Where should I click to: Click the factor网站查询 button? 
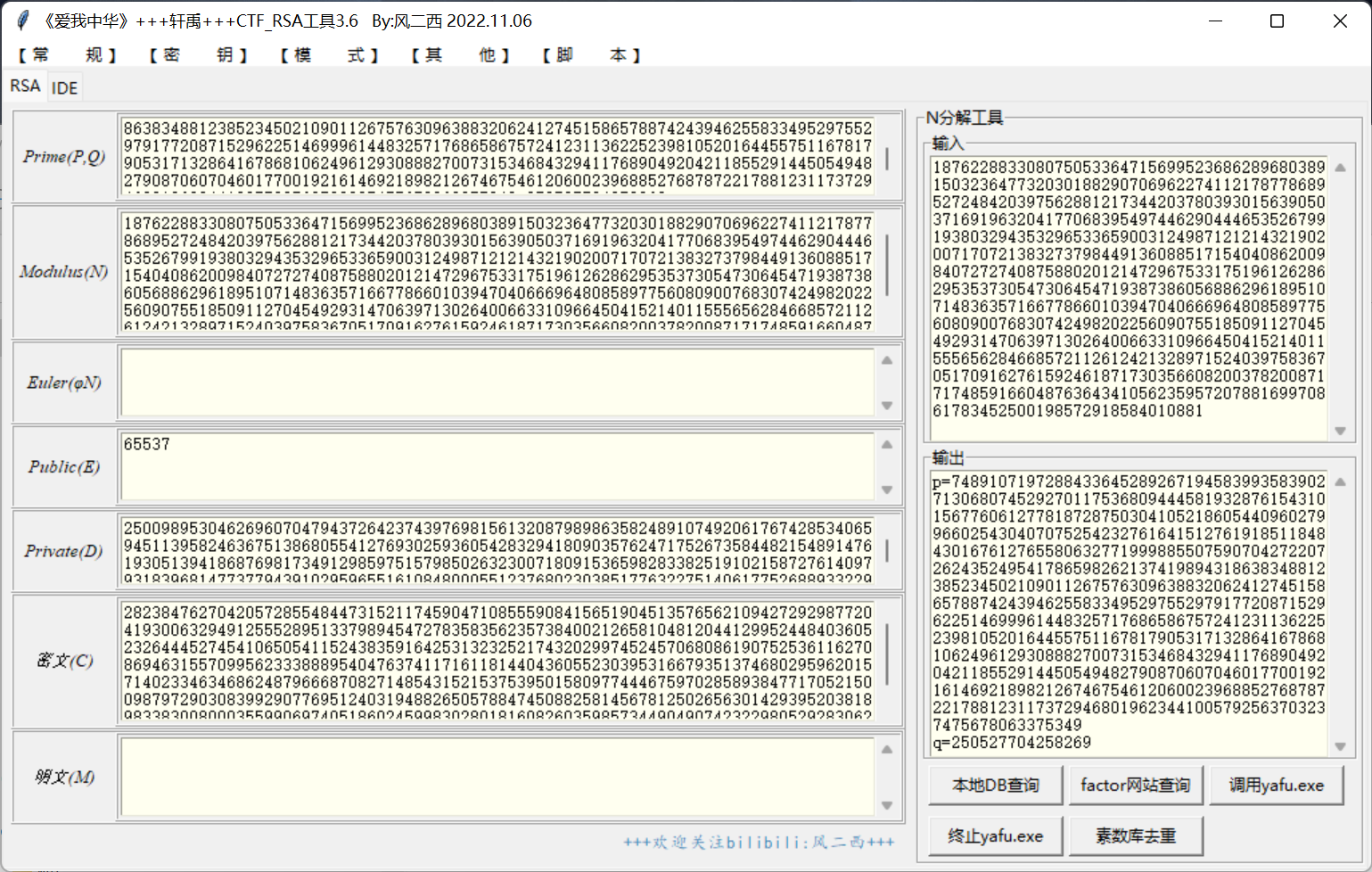point(1136,786)
